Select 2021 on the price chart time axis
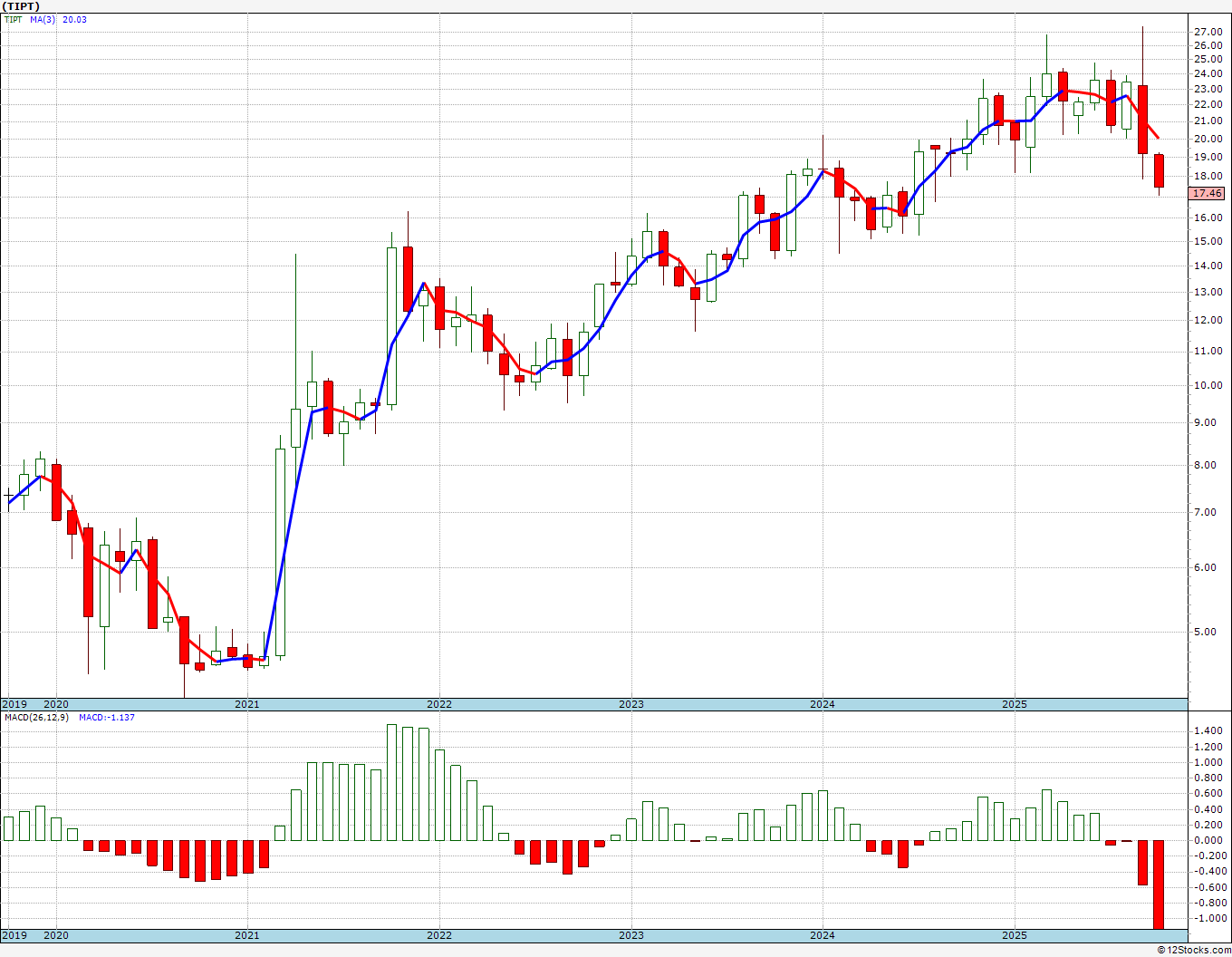The width and height of the screenshot is (1232, 957). (246, 704)
